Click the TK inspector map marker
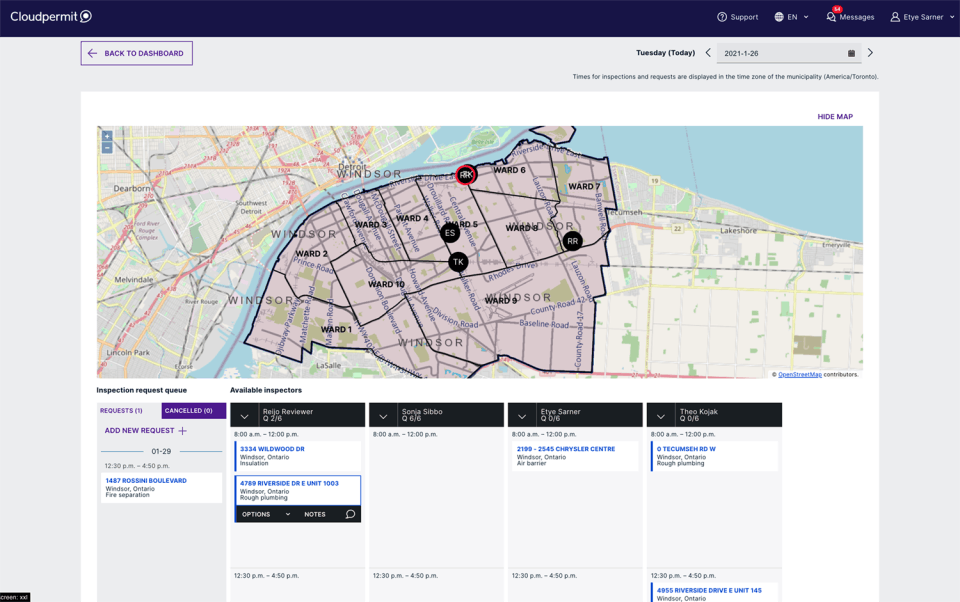 458,262
